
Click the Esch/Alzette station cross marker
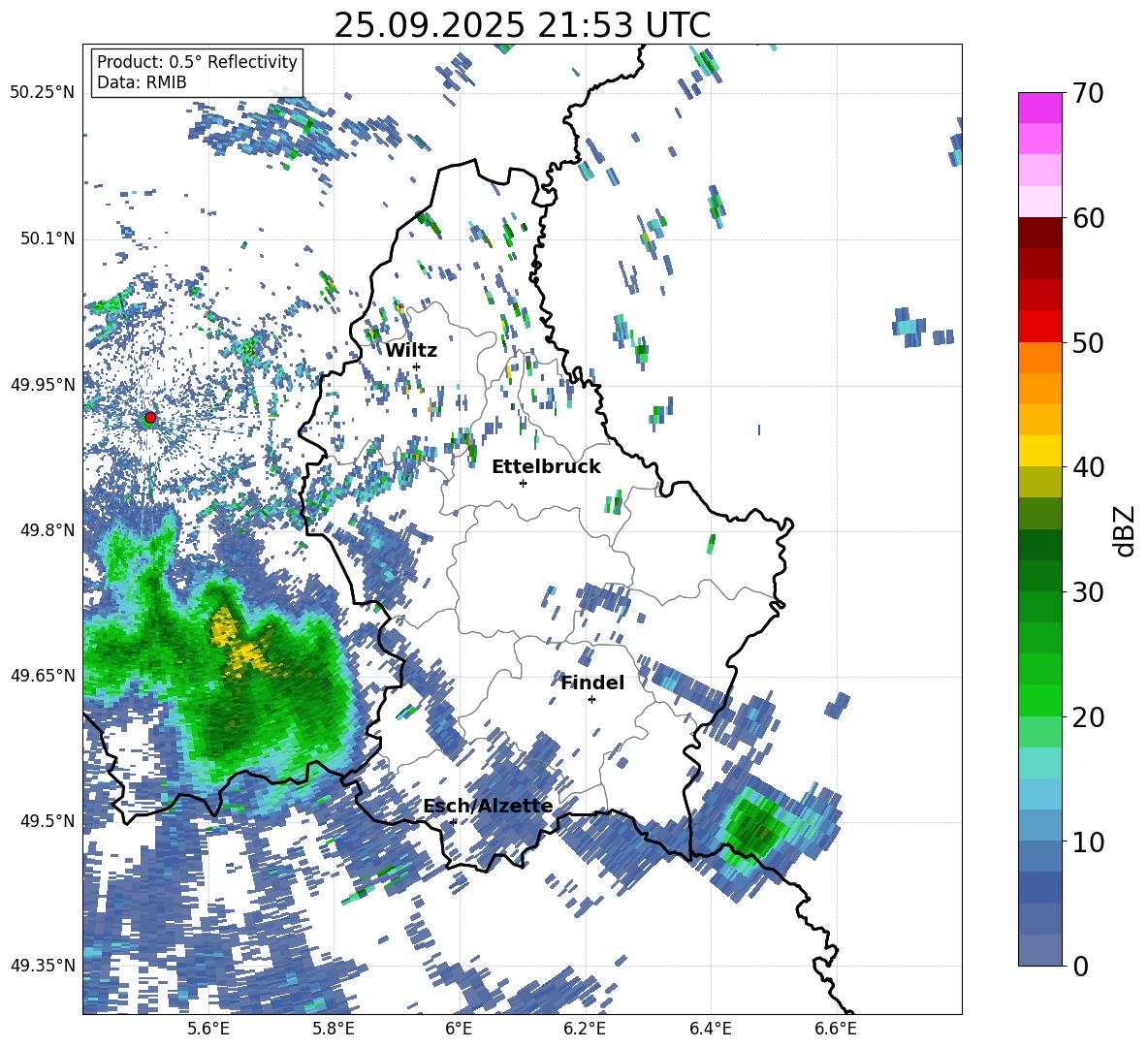click(x=454, y=822)
